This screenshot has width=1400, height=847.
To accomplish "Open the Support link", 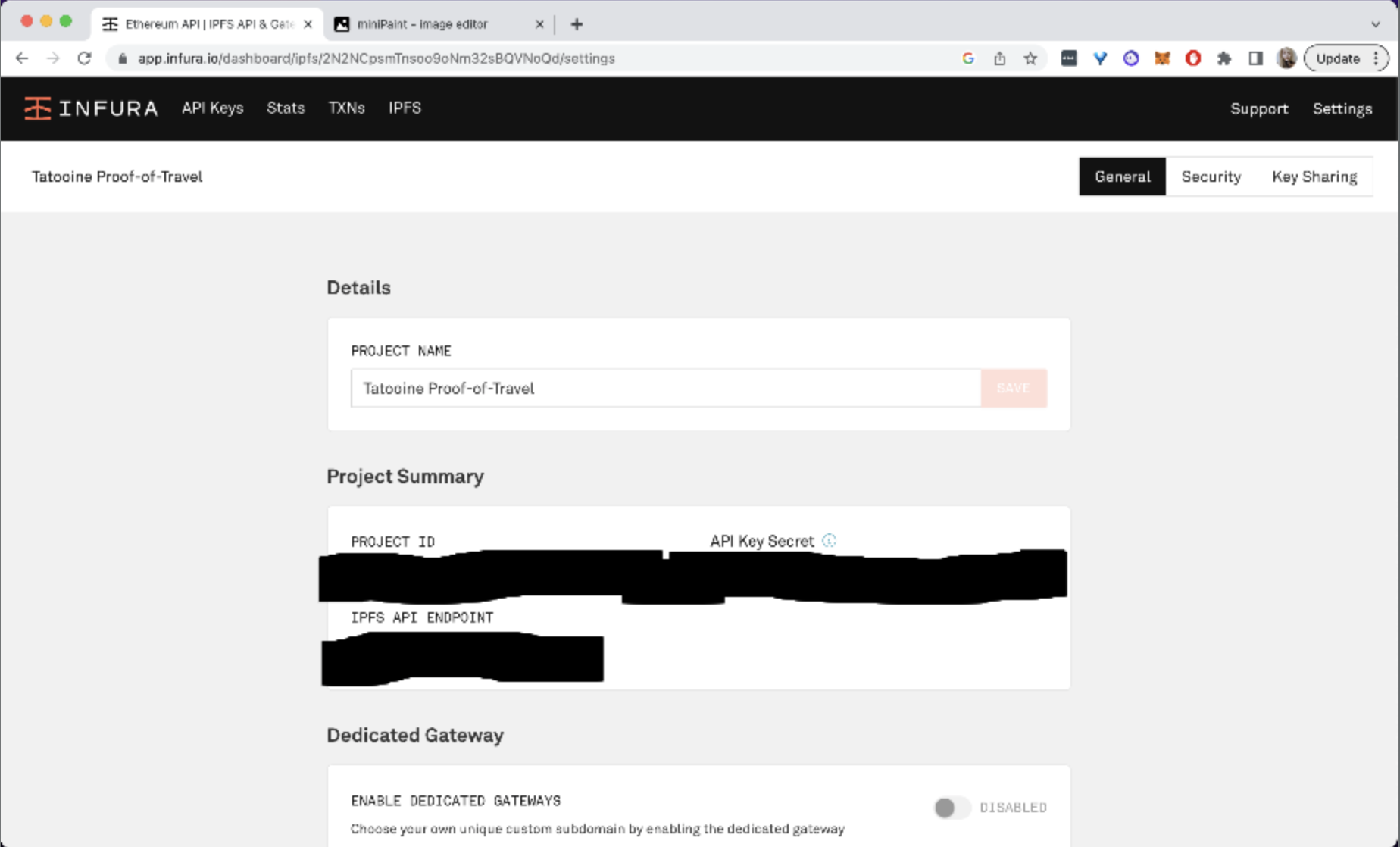I will [1259, 108].
